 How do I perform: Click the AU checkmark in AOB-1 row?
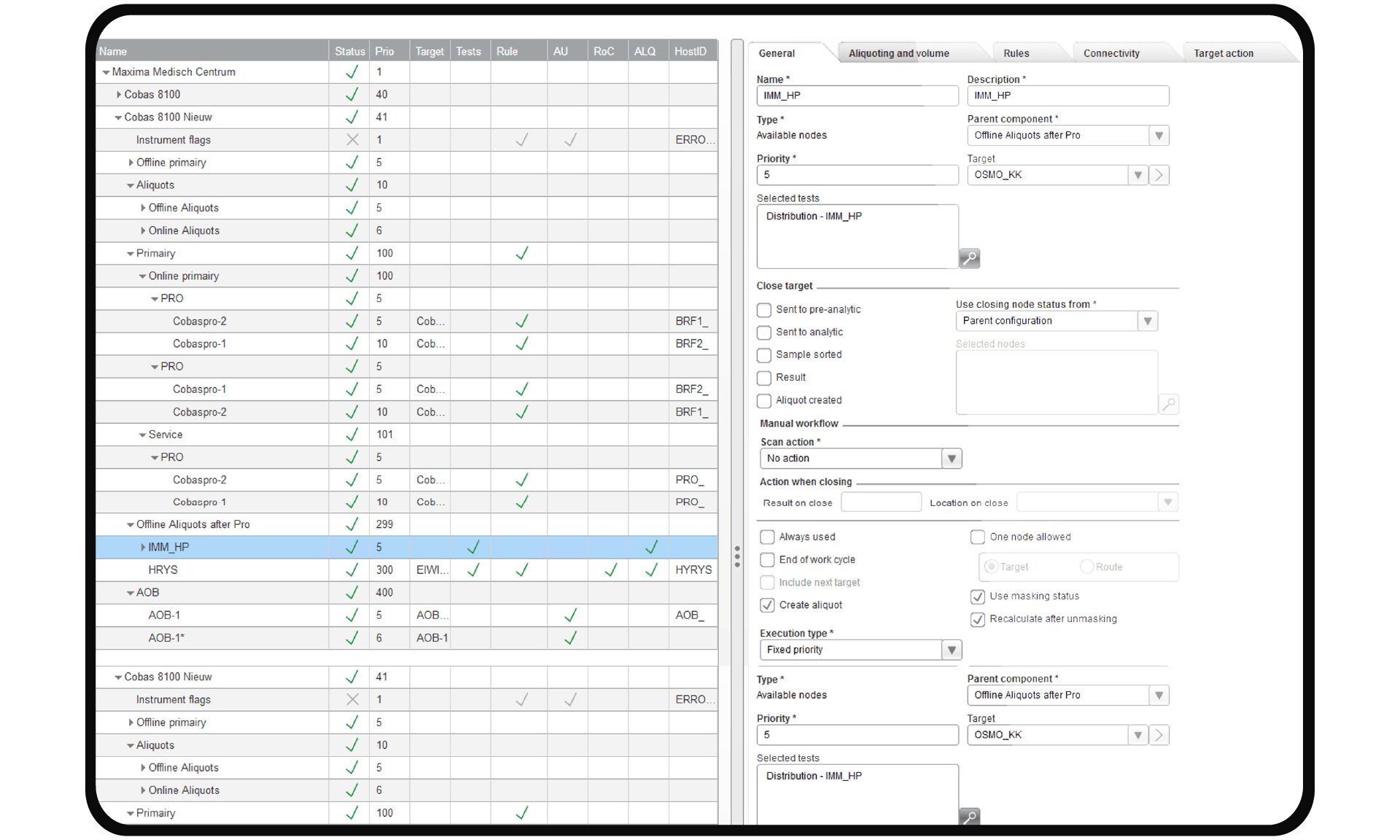[570, 615]
